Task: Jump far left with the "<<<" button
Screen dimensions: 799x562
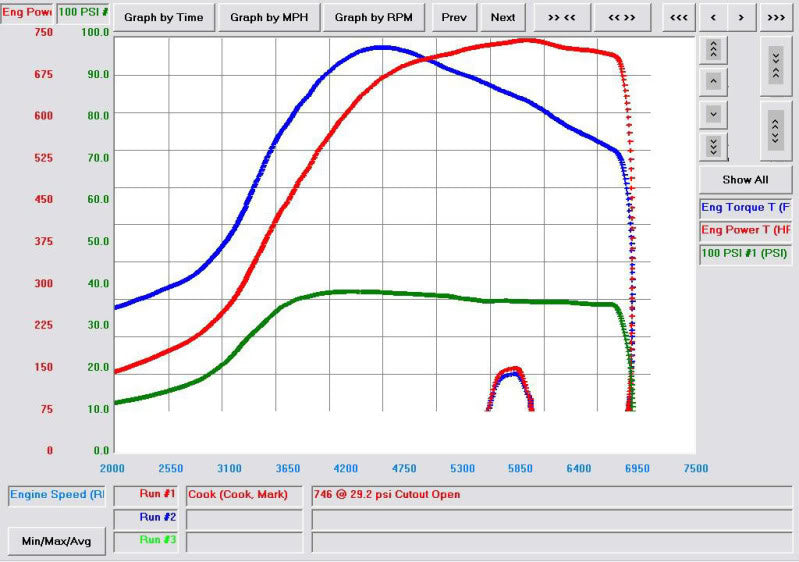Action: coord(678,17)
